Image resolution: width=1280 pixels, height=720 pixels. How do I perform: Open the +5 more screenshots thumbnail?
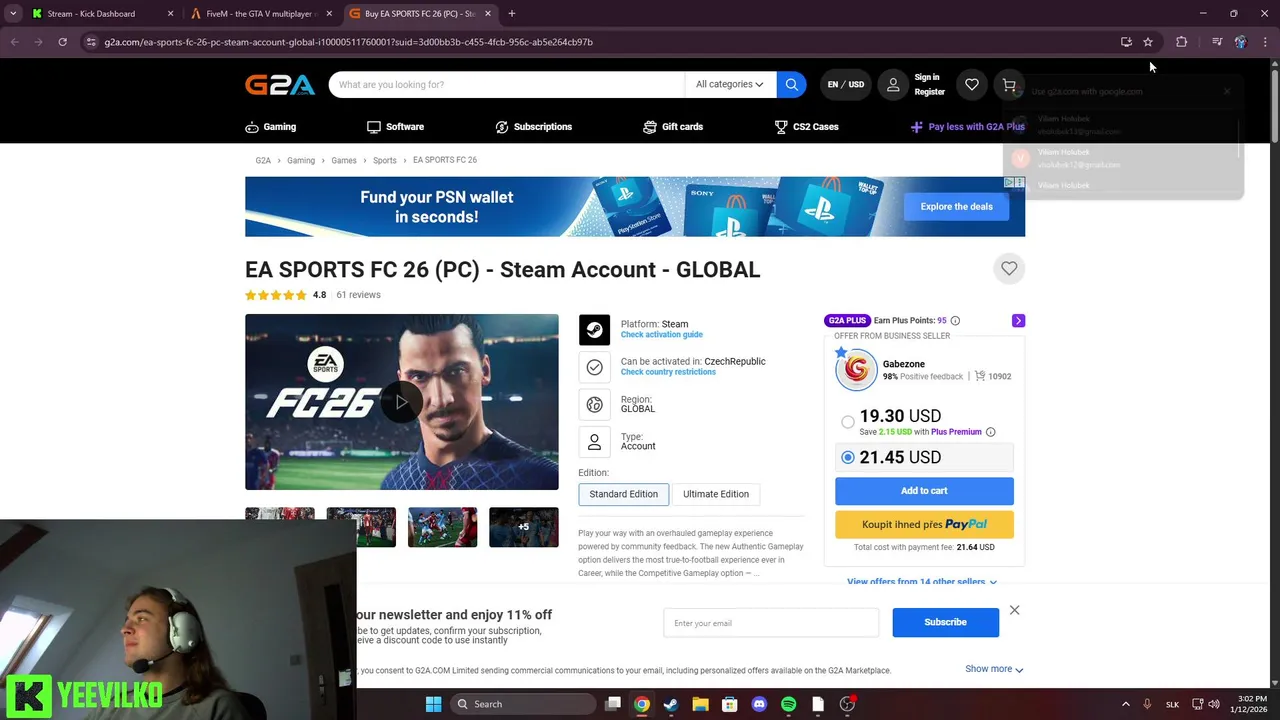[523, 527]
